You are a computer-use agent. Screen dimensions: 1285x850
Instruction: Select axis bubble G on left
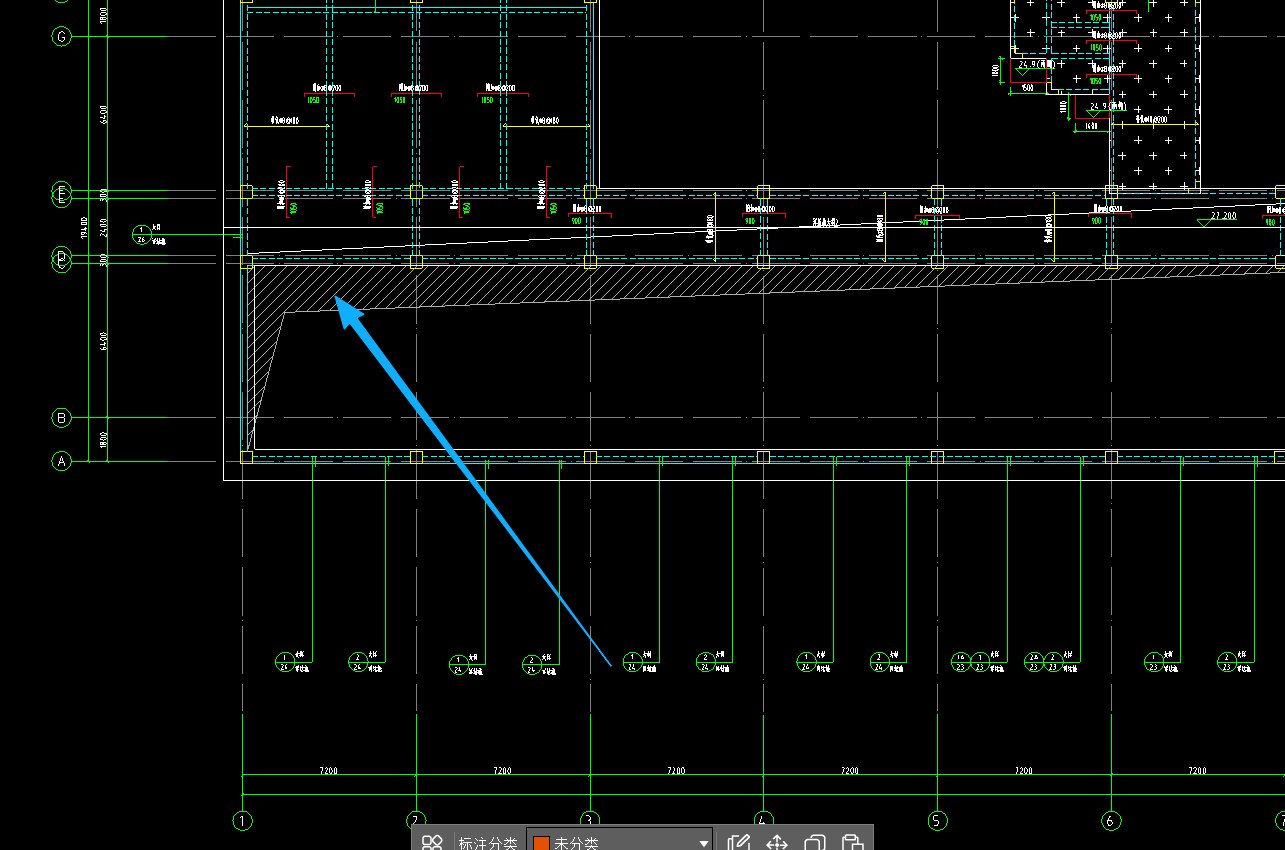62,37
